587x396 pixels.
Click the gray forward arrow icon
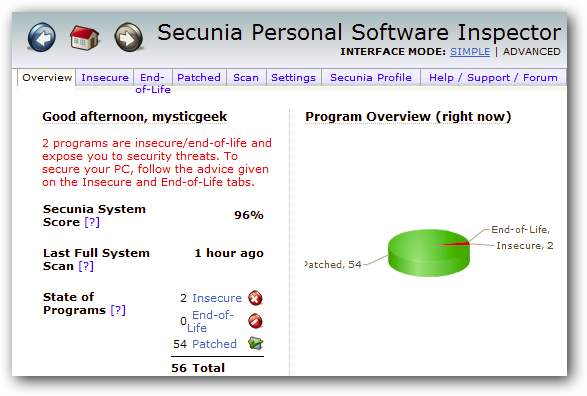click(128, 37)
